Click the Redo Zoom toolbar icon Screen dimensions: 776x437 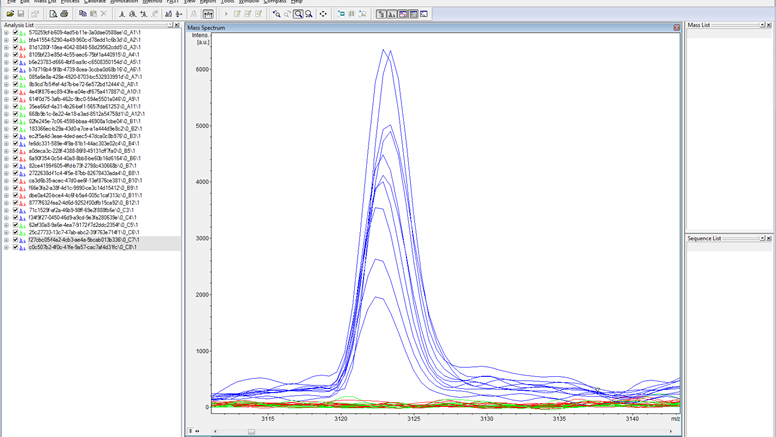tap(287, 14)
